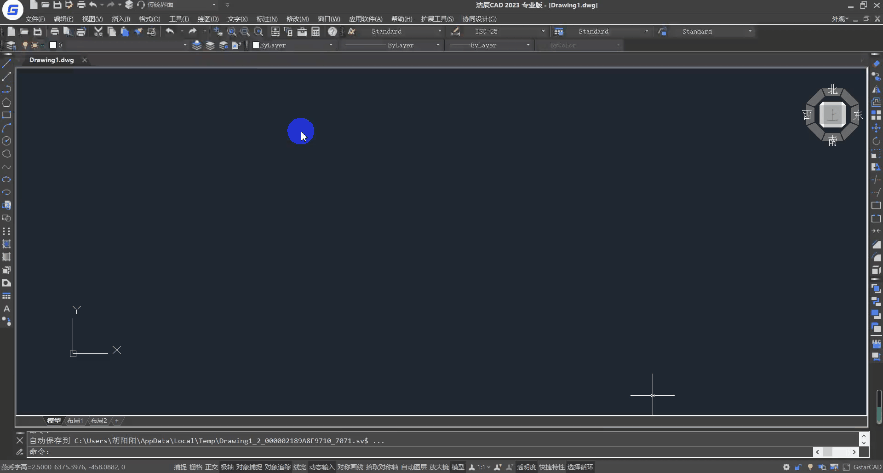The image size is (883, 473).
Task: Add a new layout with plus button
Action: 117,421
